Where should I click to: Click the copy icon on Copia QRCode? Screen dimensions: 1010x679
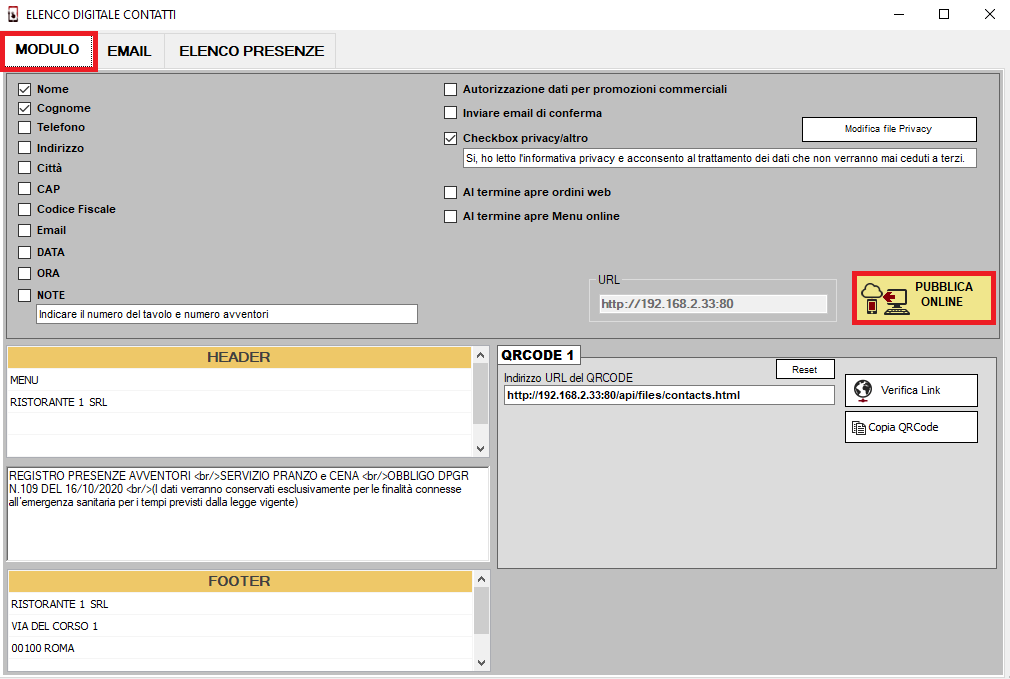858,427
